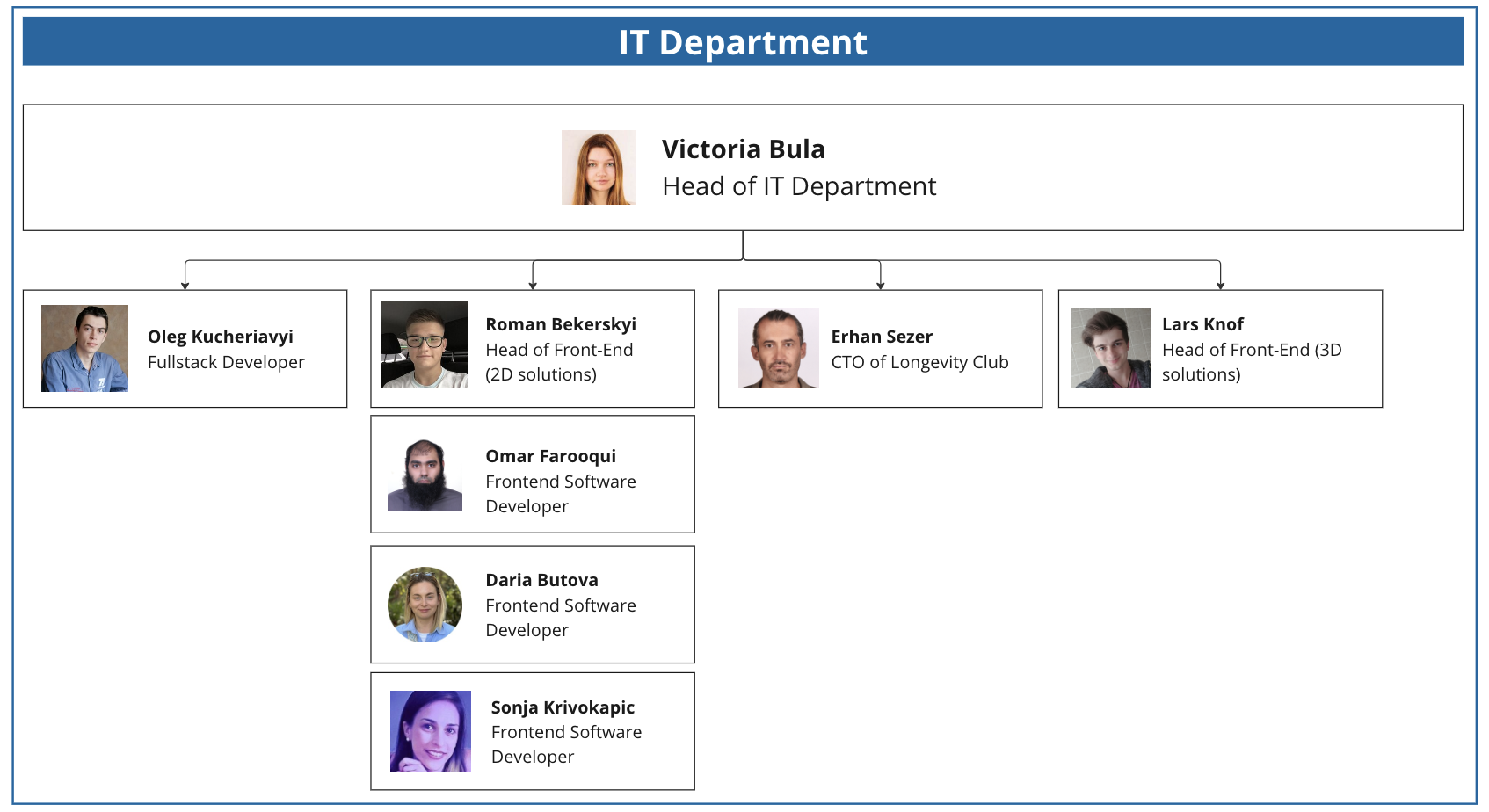
Task: Select the name Victoria Bula
Action: coord(743,149)
